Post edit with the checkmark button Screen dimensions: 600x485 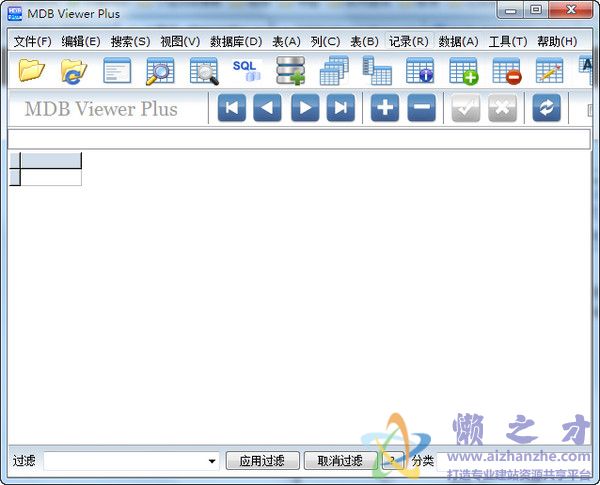coord(466,108)
